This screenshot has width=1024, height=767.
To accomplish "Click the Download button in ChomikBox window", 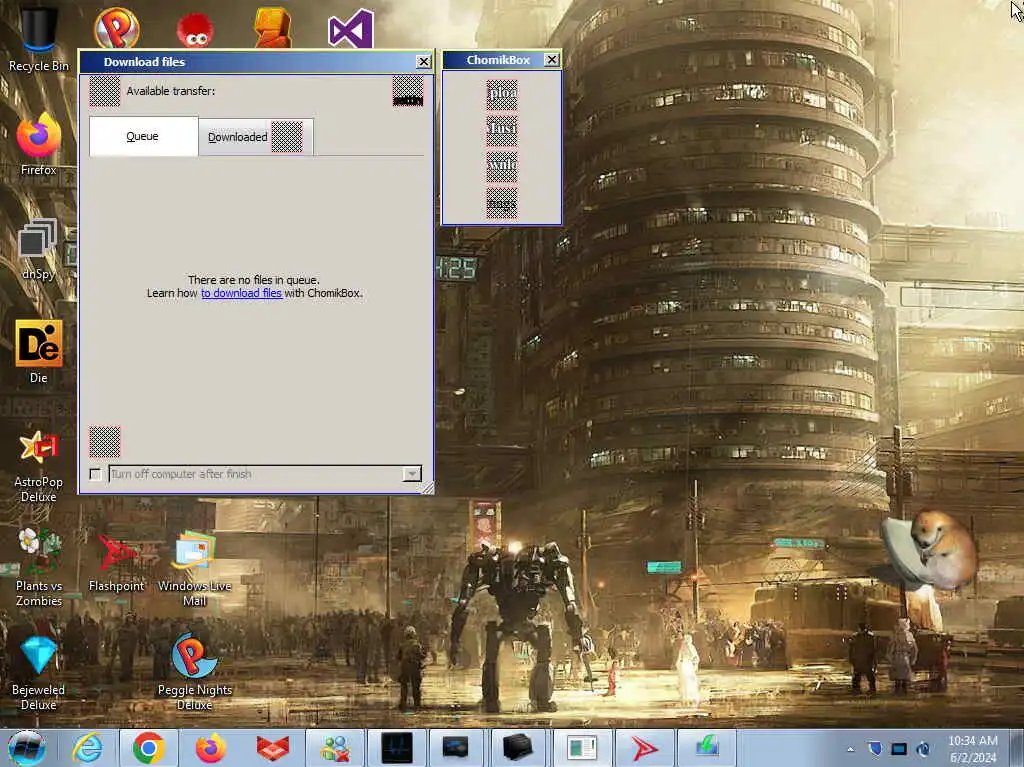I will pyautogui.click(x=502, y=167).
